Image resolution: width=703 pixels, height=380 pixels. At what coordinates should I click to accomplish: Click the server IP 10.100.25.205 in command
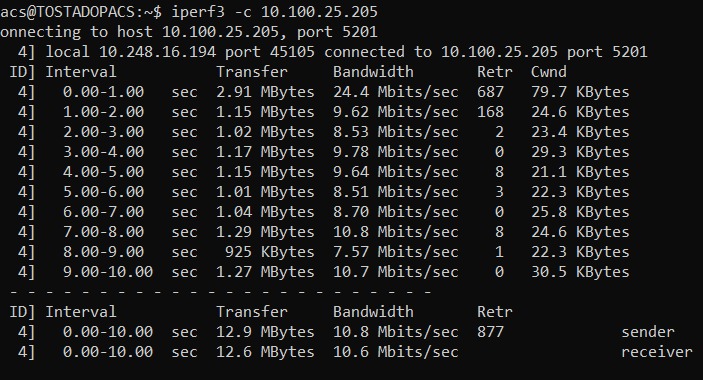pos(319,12)
